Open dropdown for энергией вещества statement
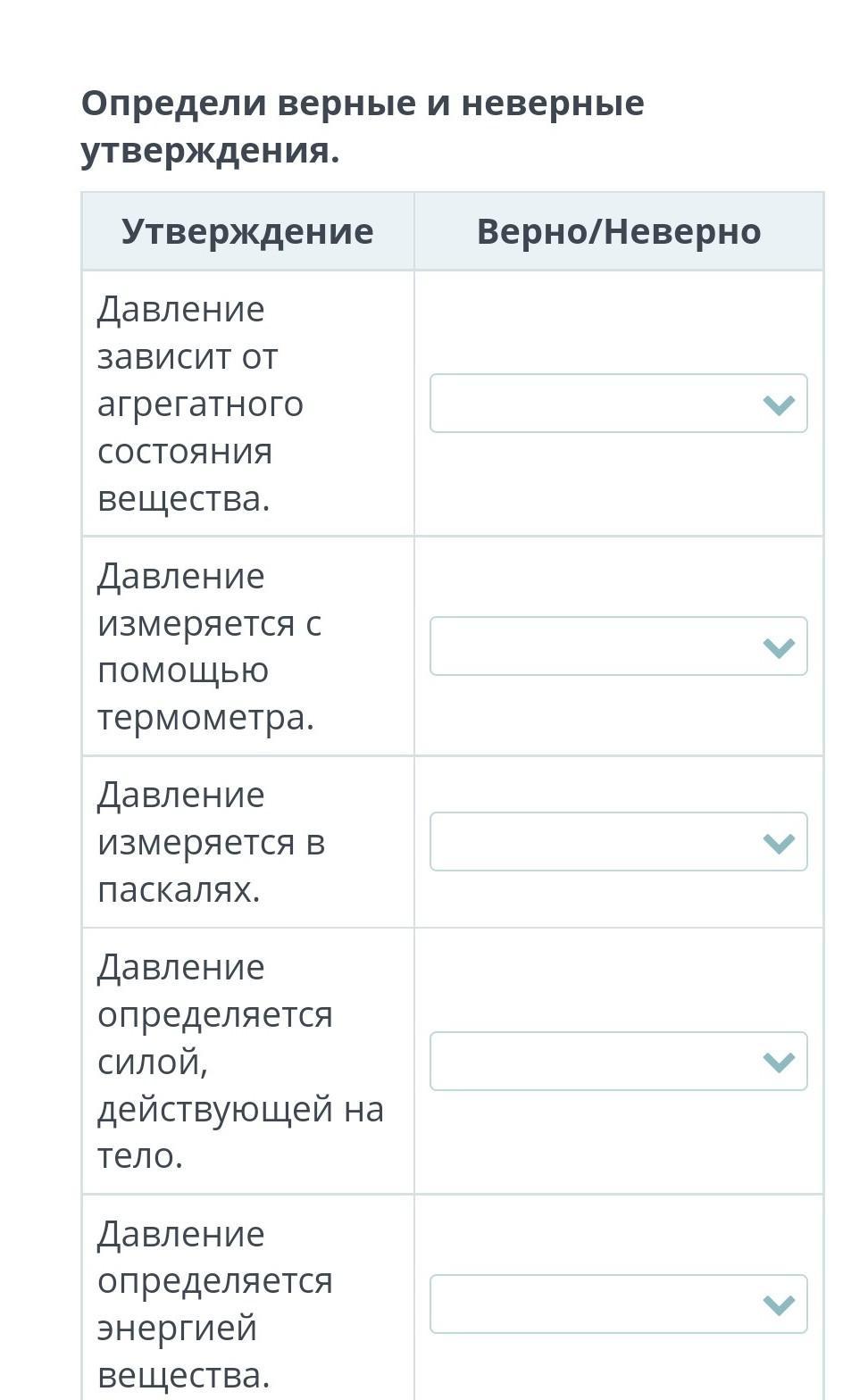 pyautogui.click(x=618, y=1304)
